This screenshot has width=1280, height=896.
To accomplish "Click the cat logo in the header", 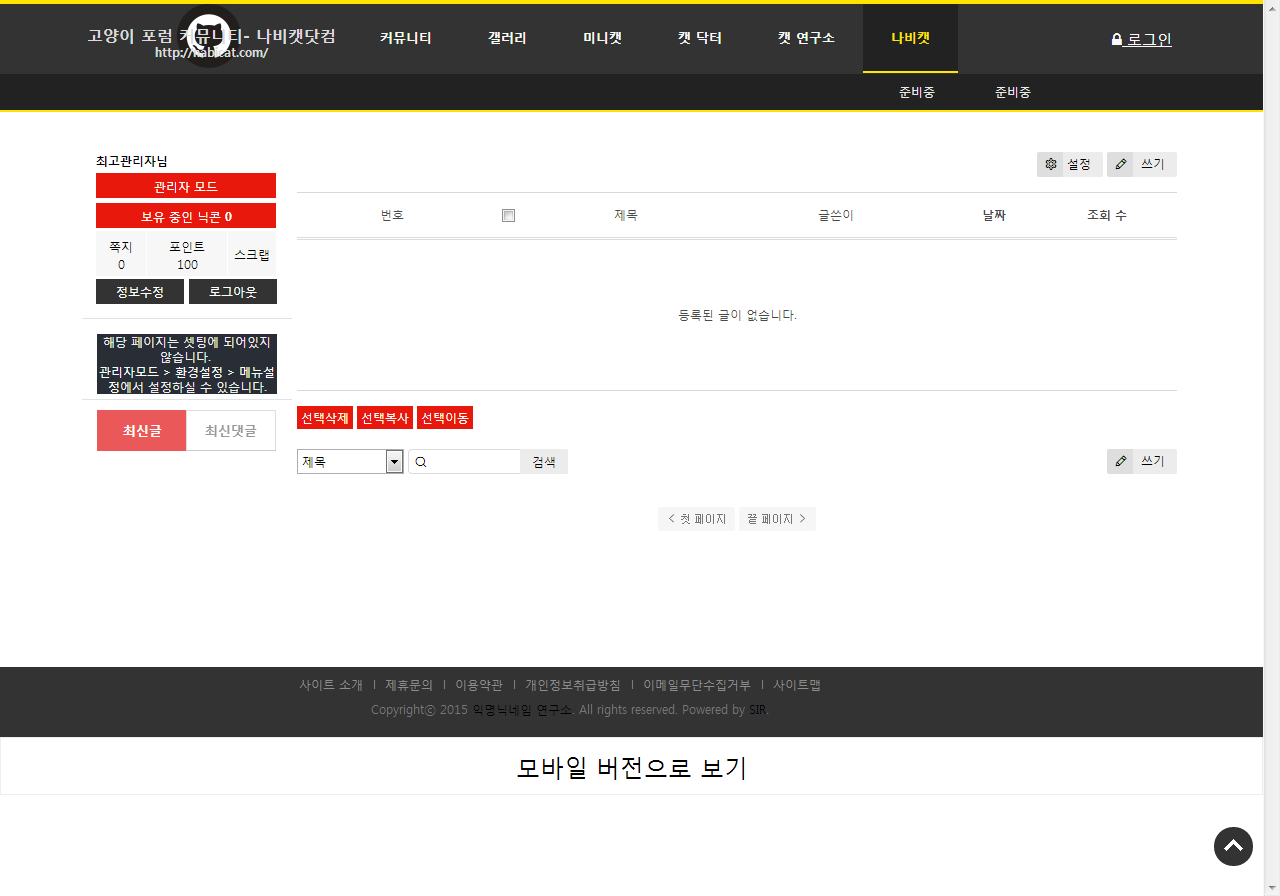I will click(x=209, y=35).
